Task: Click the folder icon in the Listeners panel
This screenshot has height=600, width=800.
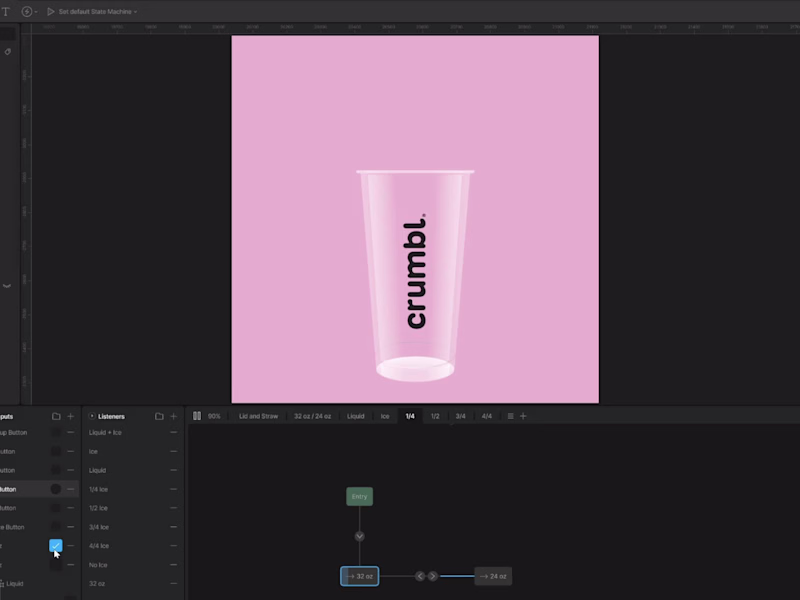Action: coord(159,416)
